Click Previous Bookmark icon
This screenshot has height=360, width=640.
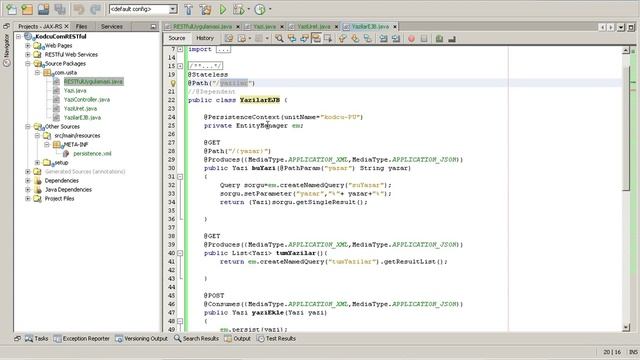tap(342, 38)
